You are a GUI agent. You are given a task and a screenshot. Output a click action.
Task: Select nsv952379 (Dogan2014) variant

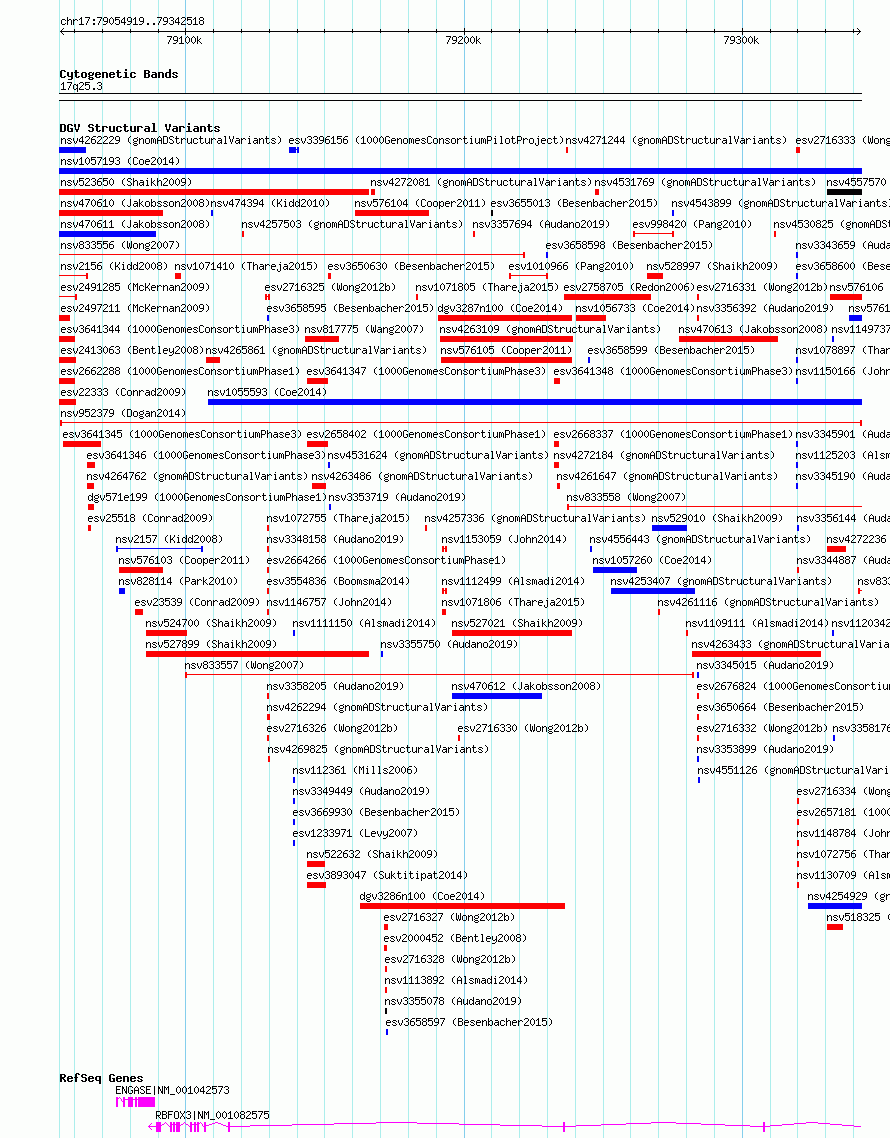tap(123, 414)
